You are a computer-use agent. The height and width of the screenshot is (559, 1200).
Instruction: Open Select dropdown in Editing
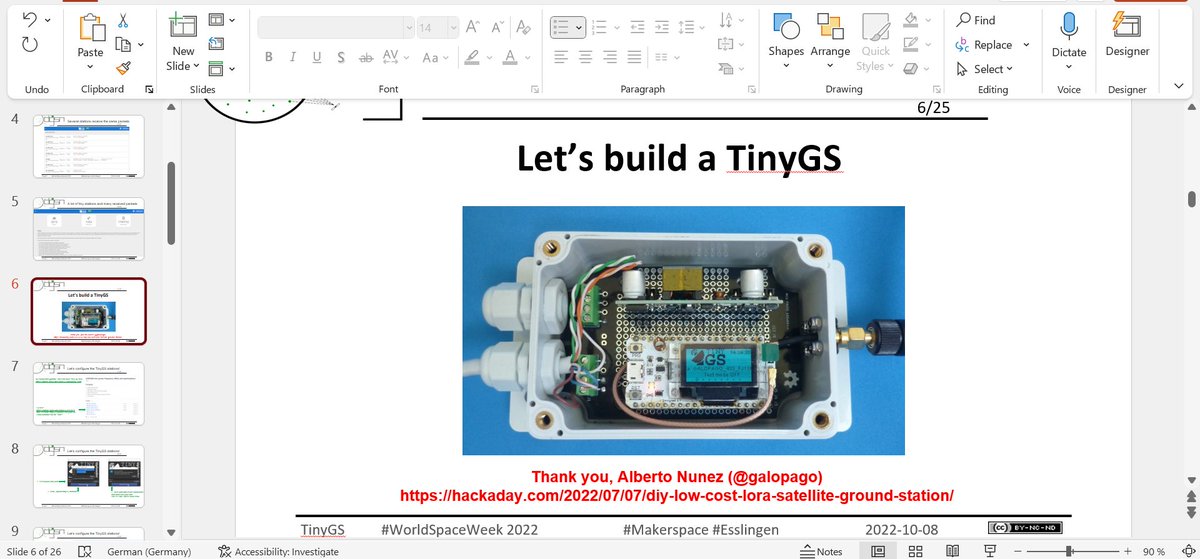984,68
